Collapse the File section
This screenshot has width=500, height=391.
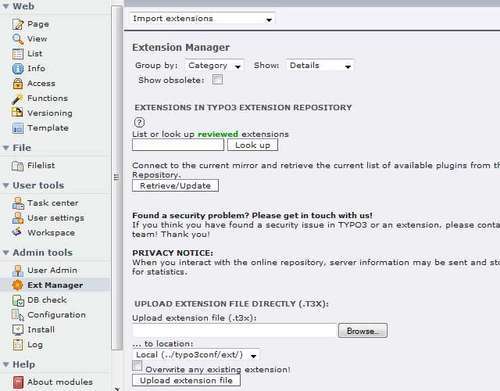[5, 148]
